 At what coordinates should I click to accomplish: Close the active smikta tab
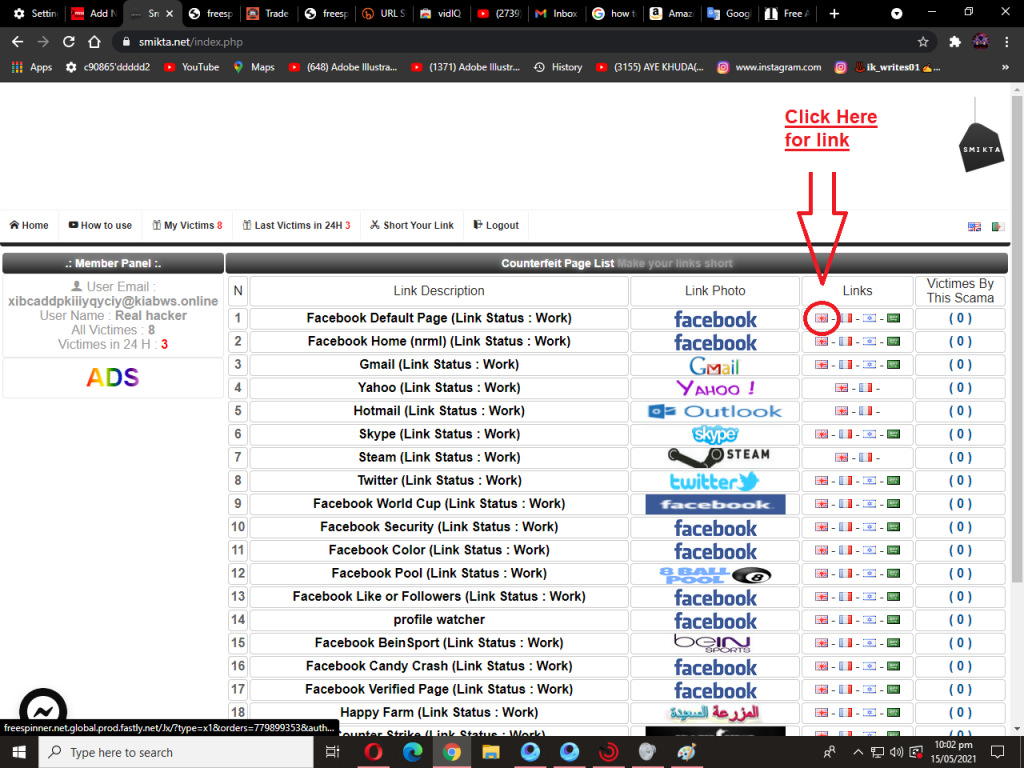point(169,13)
